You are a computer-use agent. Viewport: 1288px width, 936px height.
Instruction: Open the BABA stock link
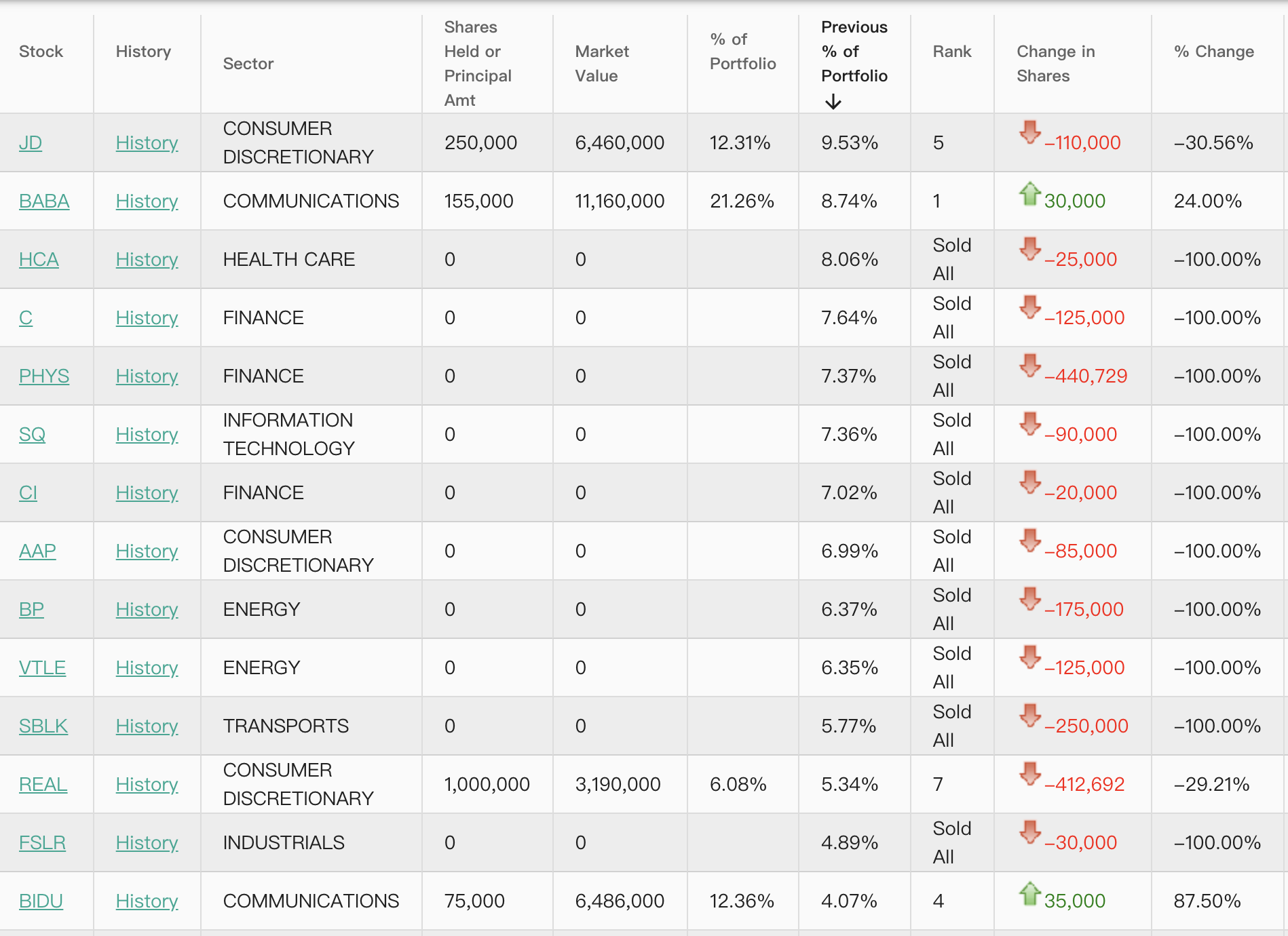44,201
